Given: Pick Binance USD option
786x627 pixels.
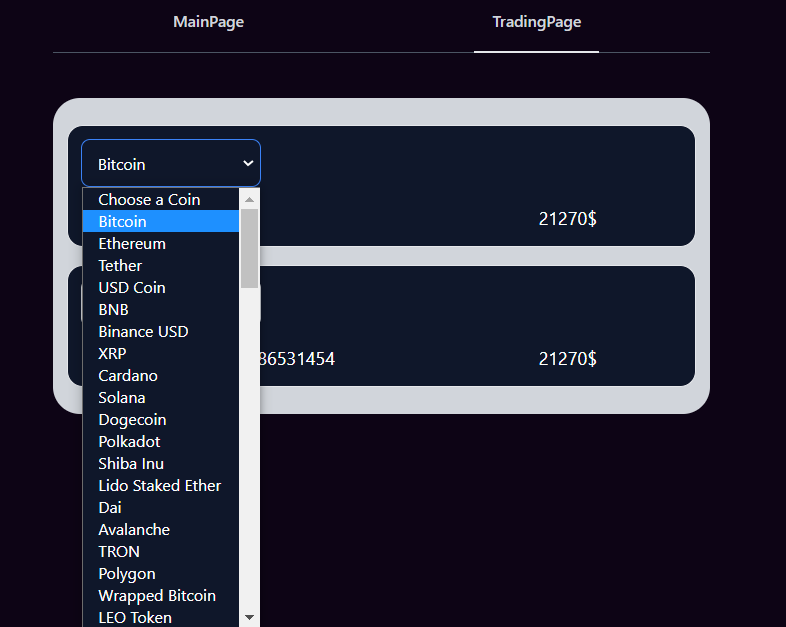Looking at the screenshot, I should 161,331.
